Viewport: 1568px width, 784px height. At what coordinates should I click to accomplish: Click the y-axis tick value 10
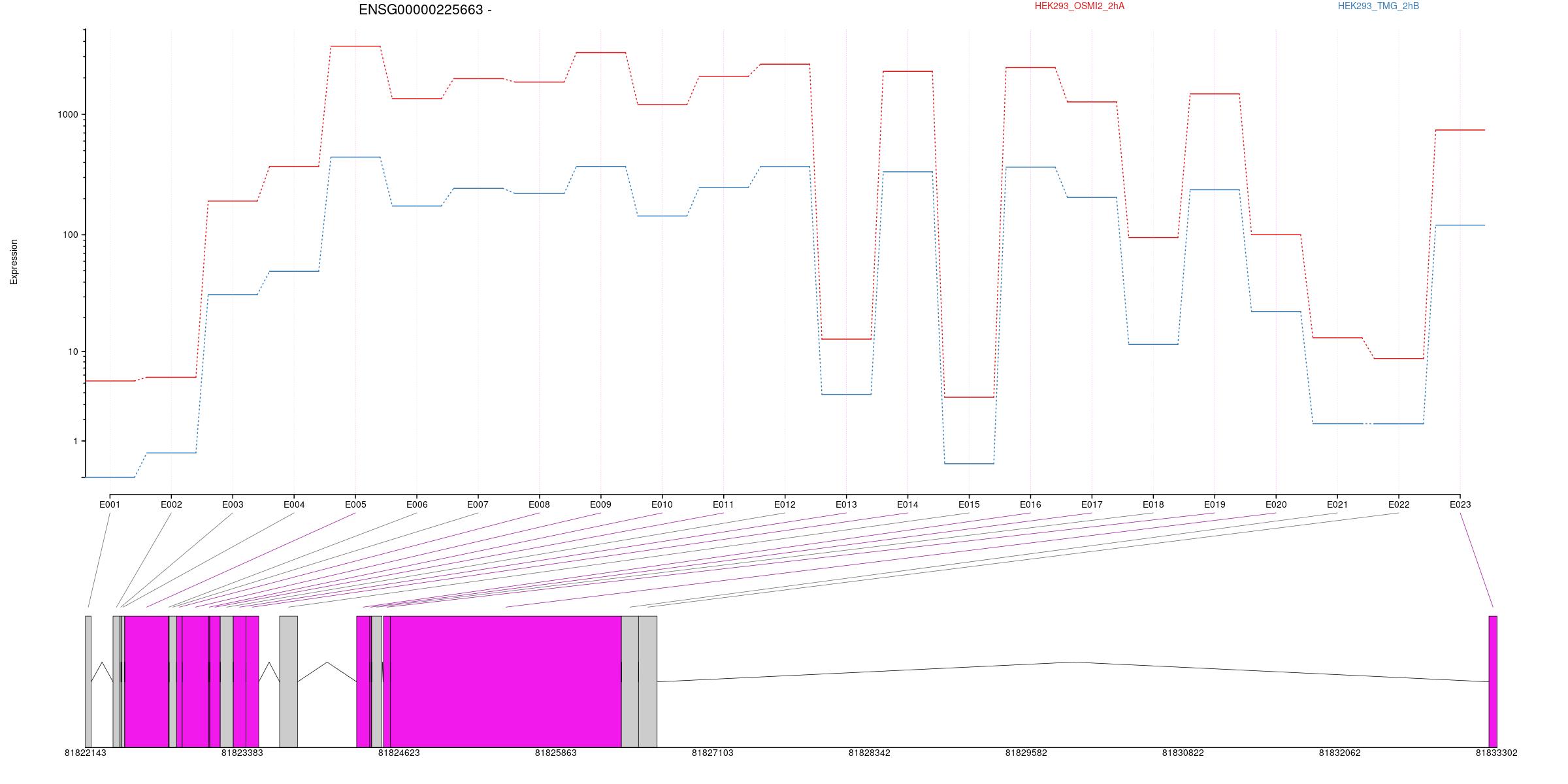click(x=73, y=351)
